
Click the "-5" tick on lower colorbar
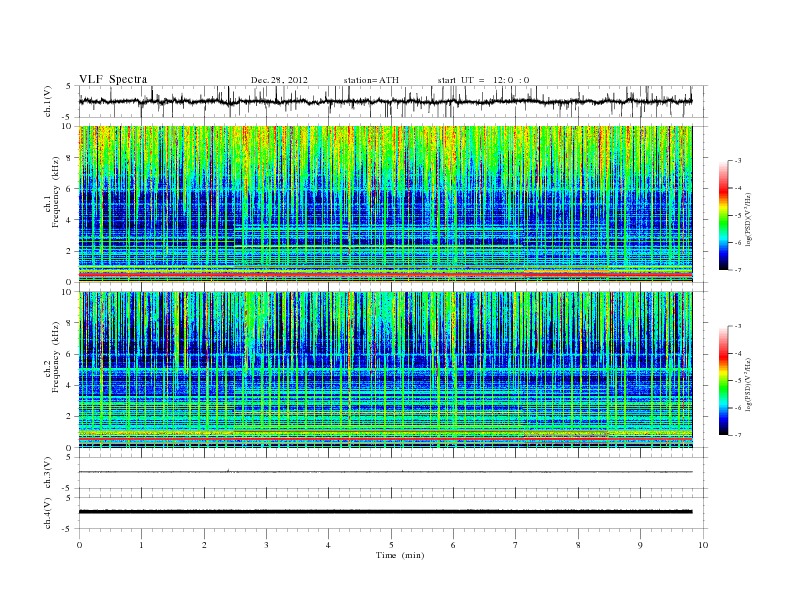coord(738,381)
